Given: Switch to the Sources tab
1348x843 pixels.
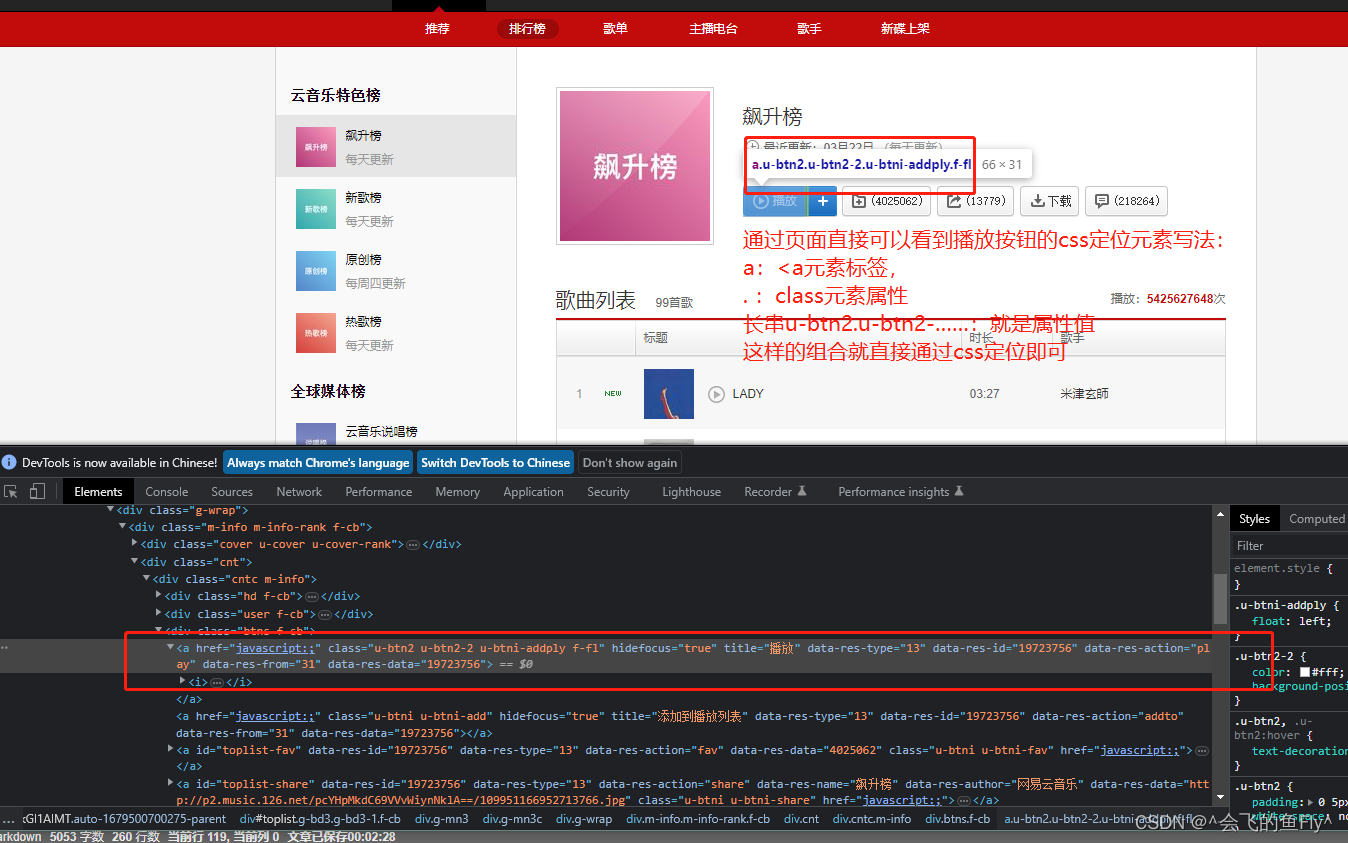Looking at the screenshot, I should [232, 491].
